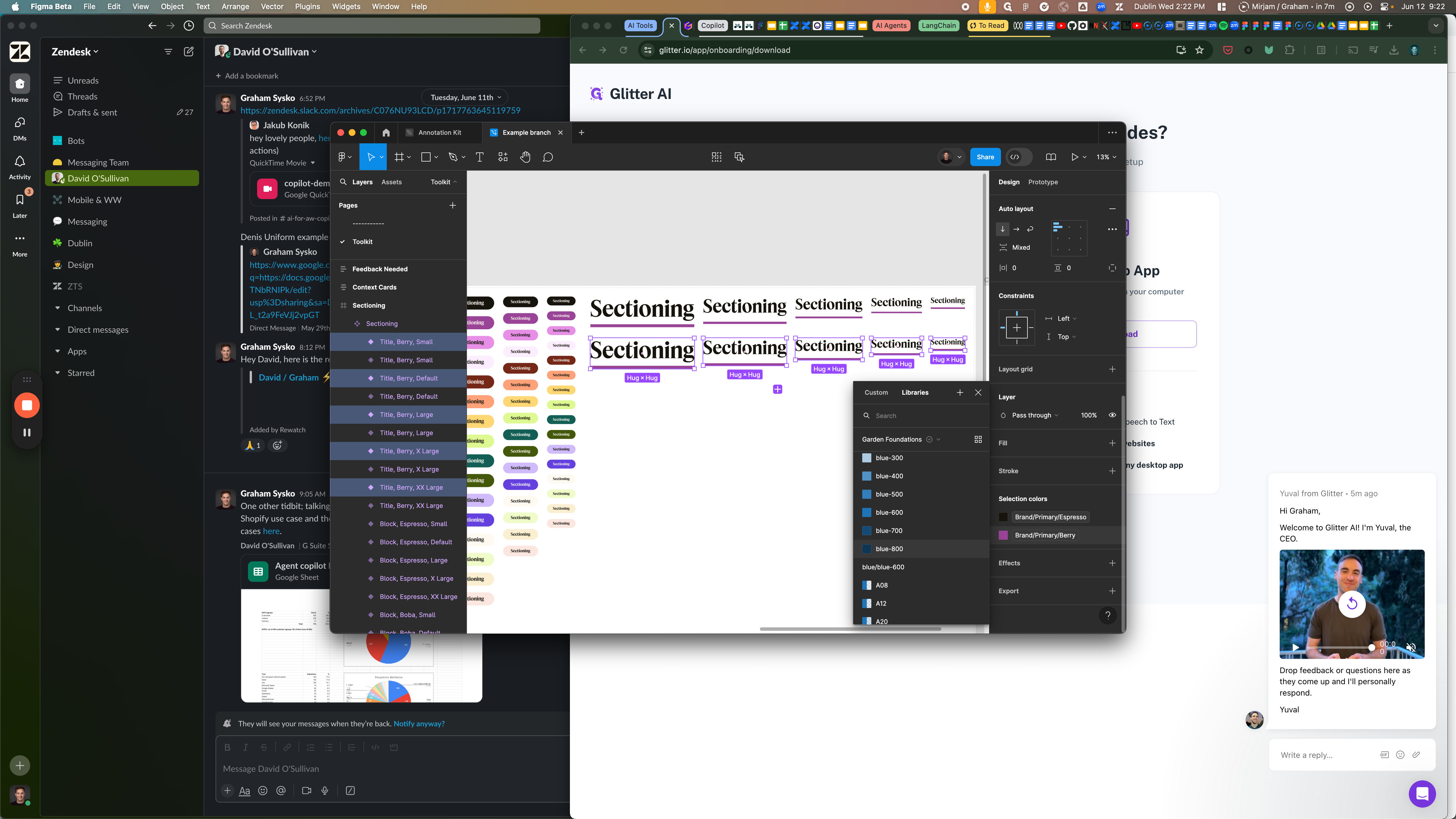Open Activity in Slack sidebar
Viewport: 1456px width, 819px height.
[20, 167]
